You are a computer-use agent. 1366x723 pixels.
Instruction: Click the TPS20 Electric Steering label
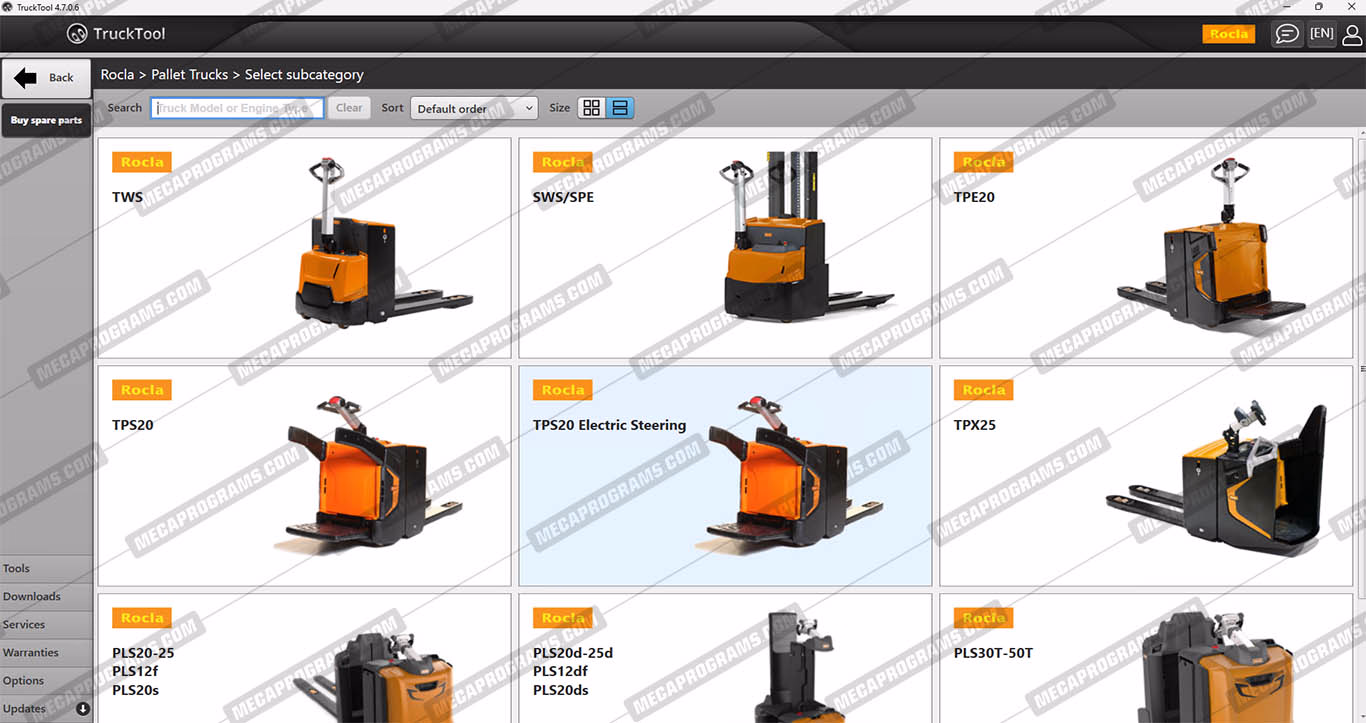pos(609,425)
